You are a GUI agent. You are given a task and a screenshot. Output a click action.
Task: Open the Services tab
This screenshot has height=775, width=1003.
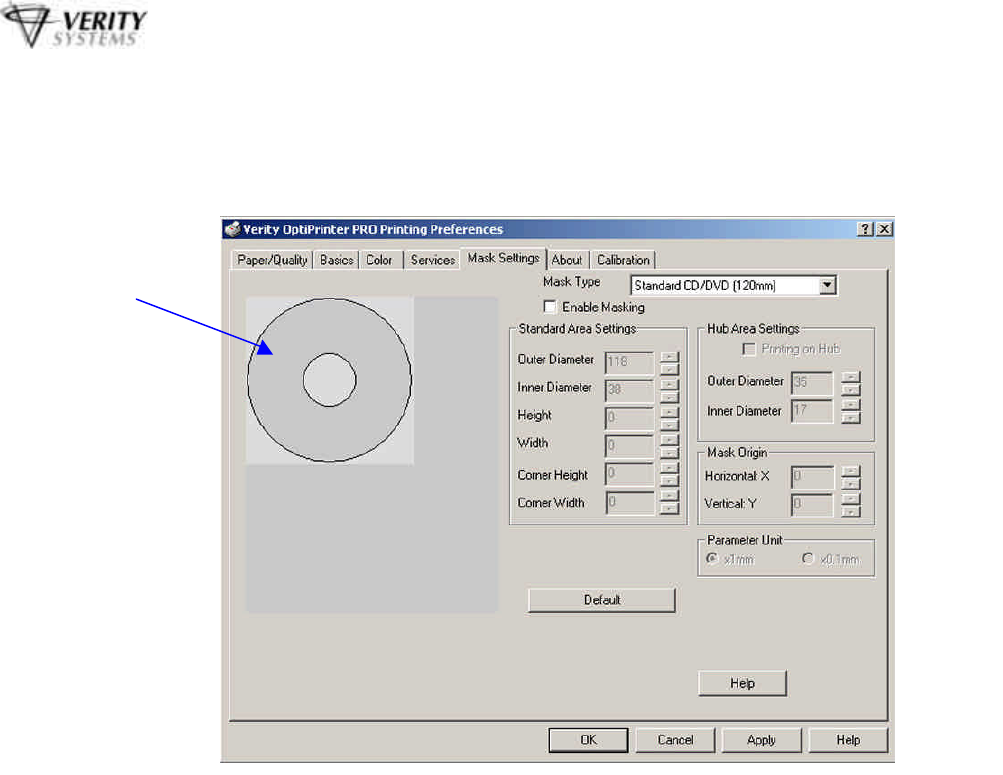point(432,260)
